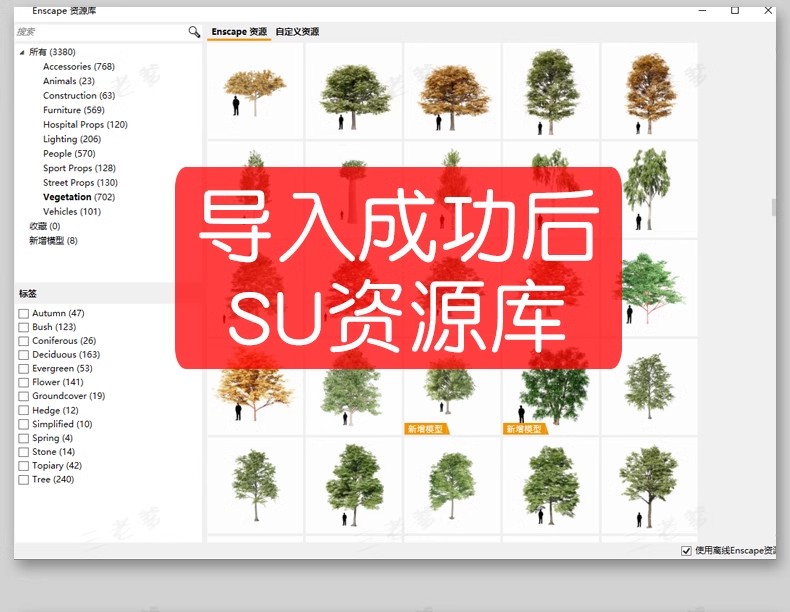The width and height of the screenshot is (790, 612).
Task: Check Groundcover (19) tag
Action: pos(24,397)
